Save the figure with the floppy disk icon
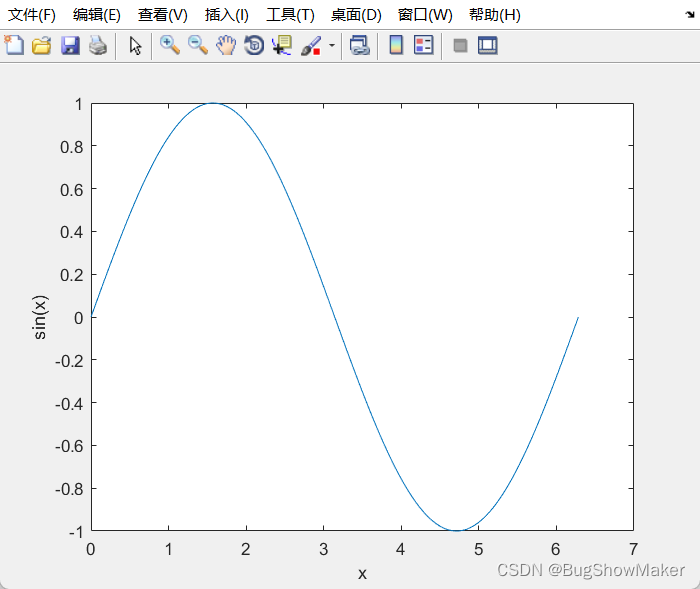This screenshot has width=700, height=589. point(70,46)
